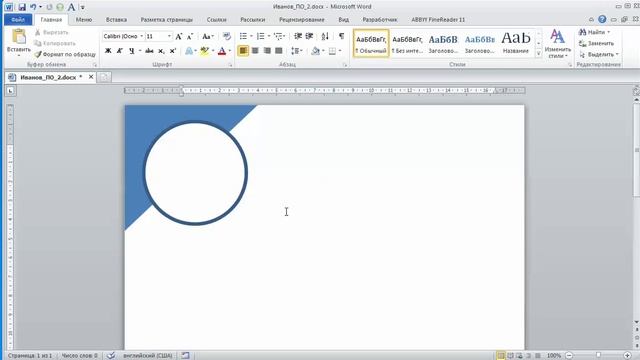The height and width of the screenshot is (360, 640).
Task: Open the font size dropdown
Action: [x=169, y=36]
